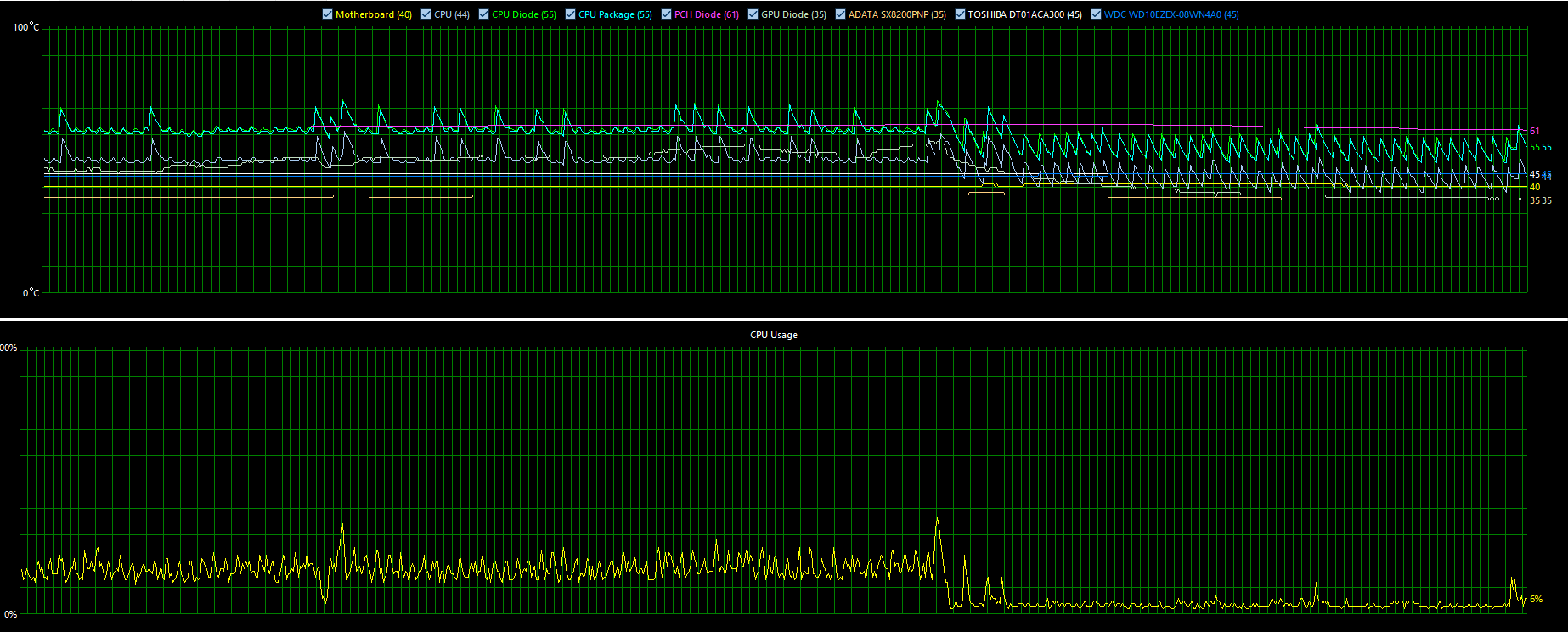
Task: Disable the CPU Diode (55) graph checkbox
Action: [483, 14]
